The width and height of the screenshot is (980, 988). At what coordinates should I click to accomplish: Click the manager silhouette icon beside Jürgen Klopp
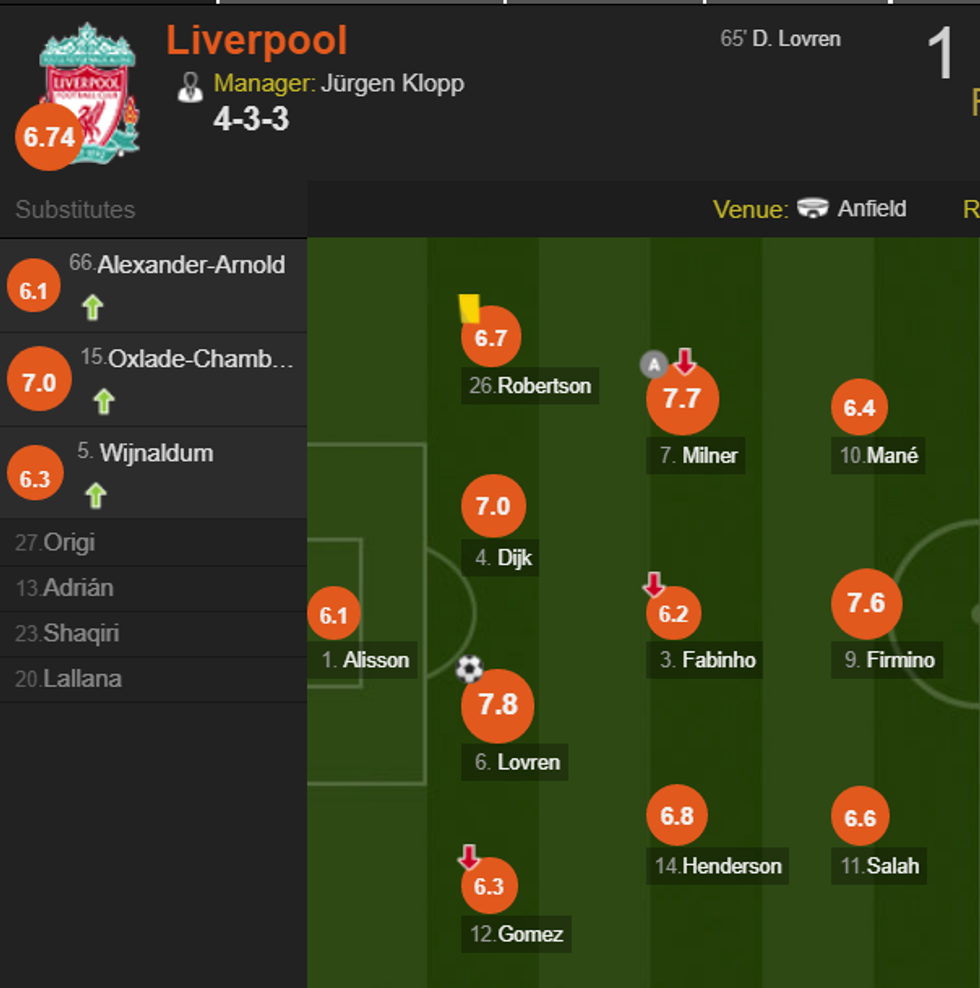click(193, 86)
